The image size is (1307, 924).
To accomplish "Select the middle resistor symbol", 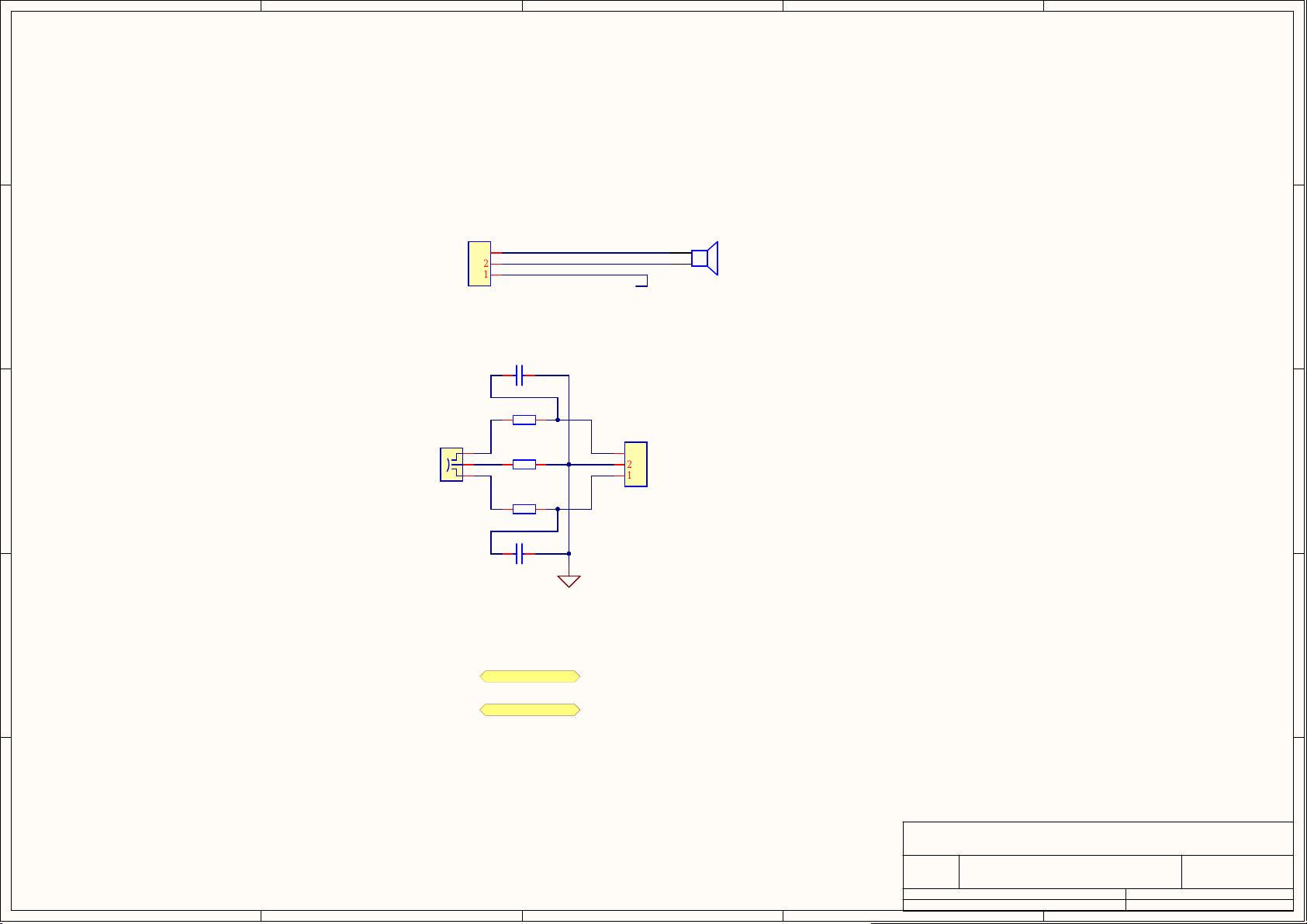I will 524,465.
